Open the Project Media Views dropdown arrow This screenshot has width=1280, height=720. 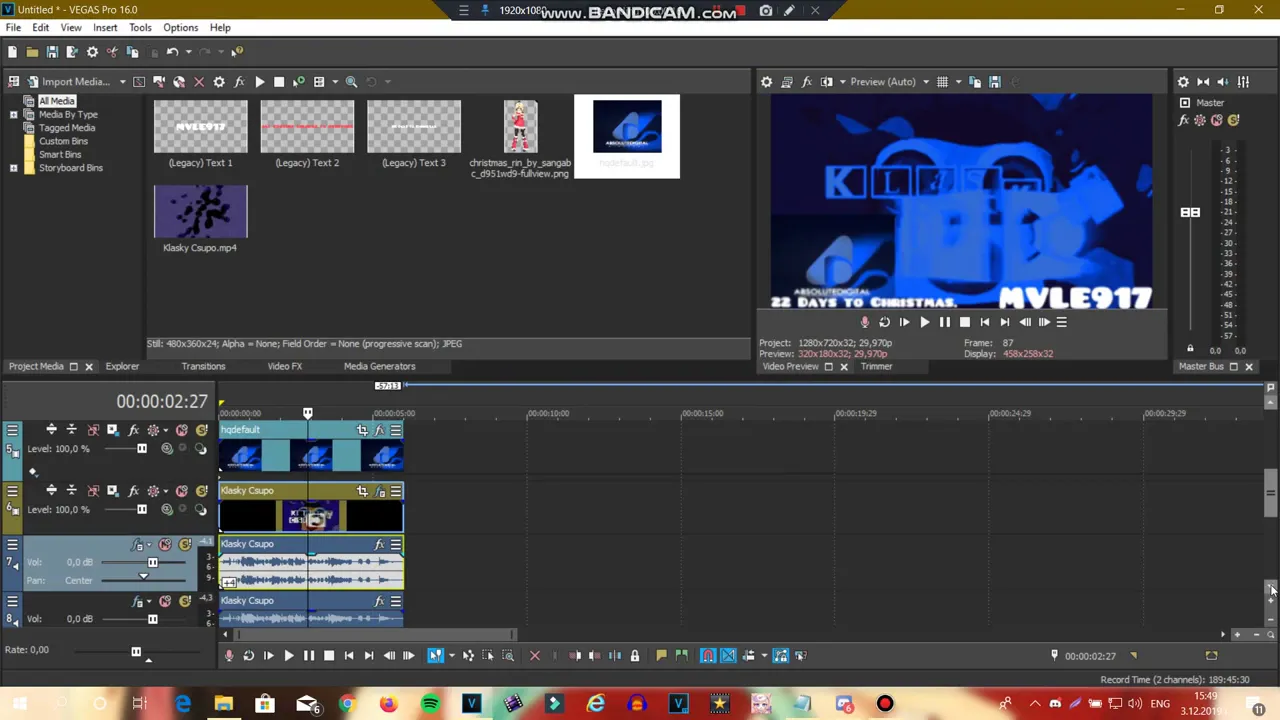coord(333,82)
